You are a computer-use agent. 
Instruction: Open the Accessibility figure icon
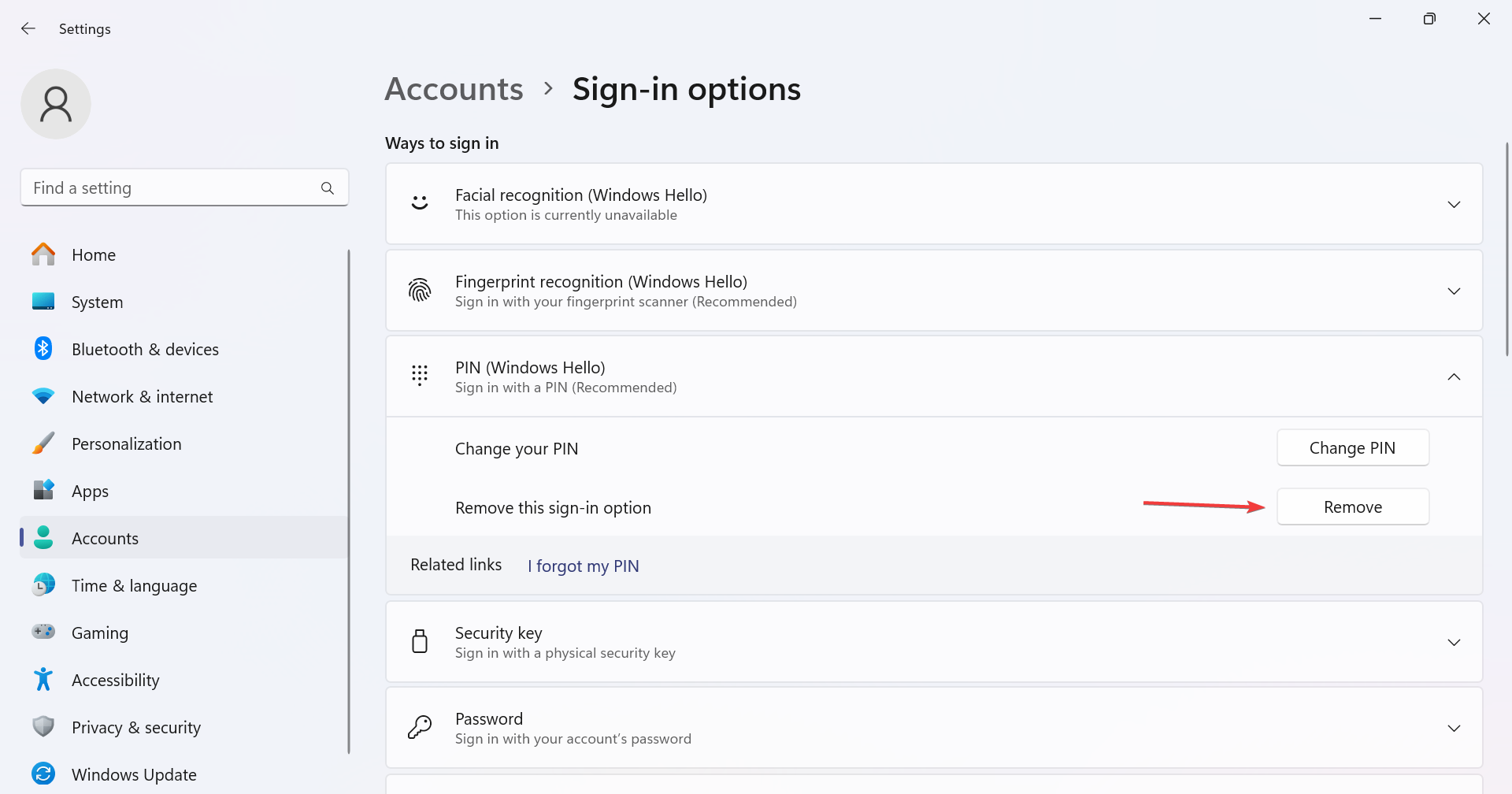pos(43,679)
